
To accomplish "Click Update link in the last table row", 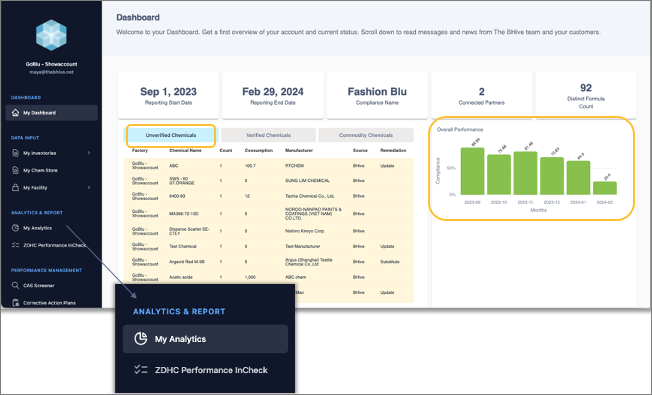I will coord(387,292).
